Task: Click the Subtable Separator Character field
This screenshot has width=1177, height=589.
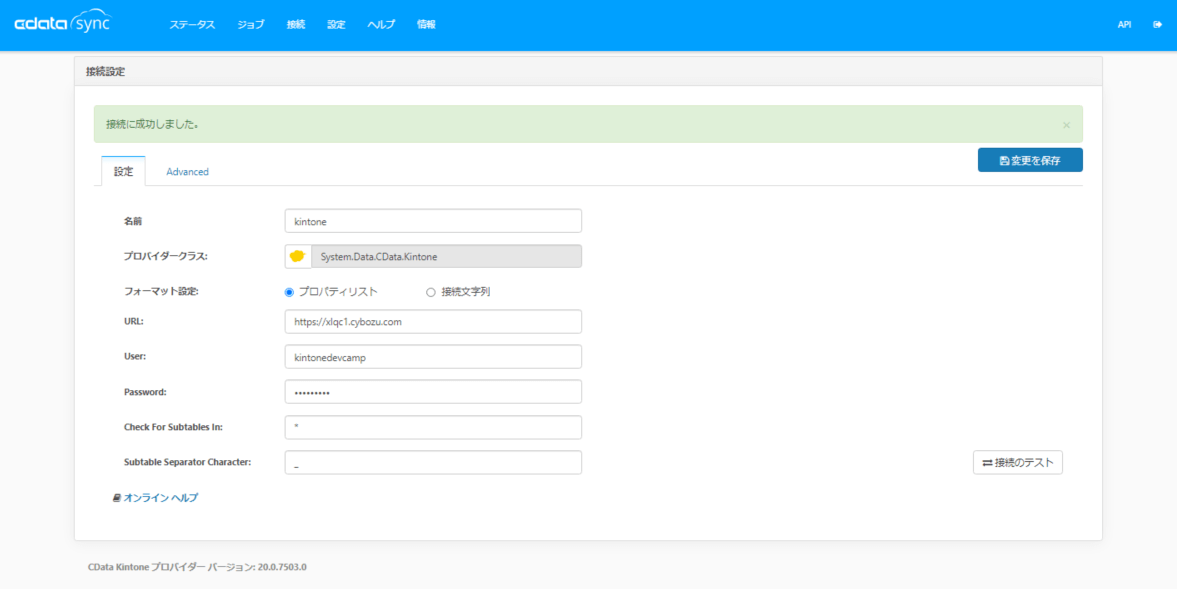Action: [433, 462]
